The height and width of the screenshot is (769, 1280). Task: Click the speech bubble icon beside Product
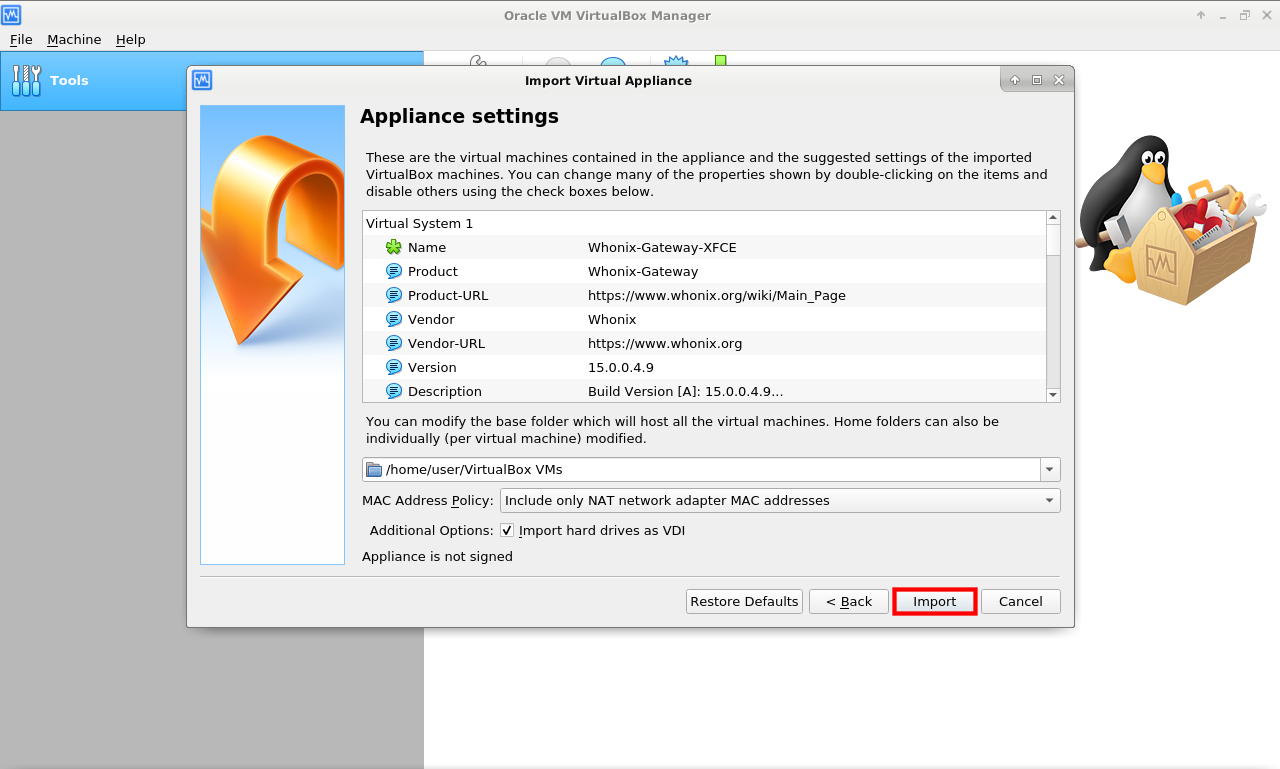[393, 271]
